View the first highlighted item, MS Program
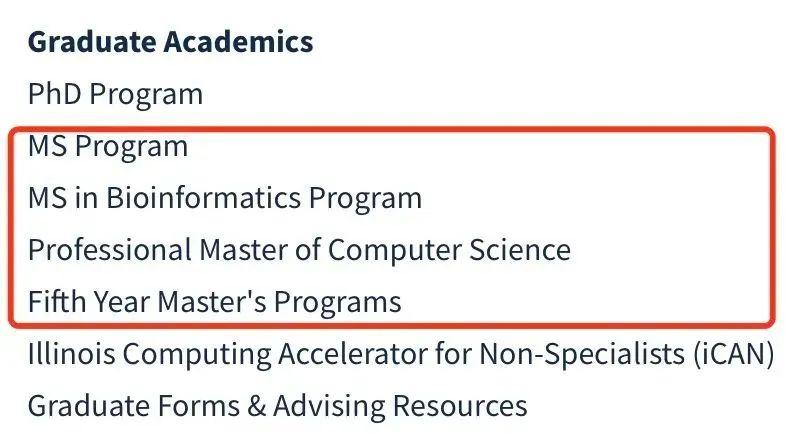The image size is (794, 443). point(108,147)
